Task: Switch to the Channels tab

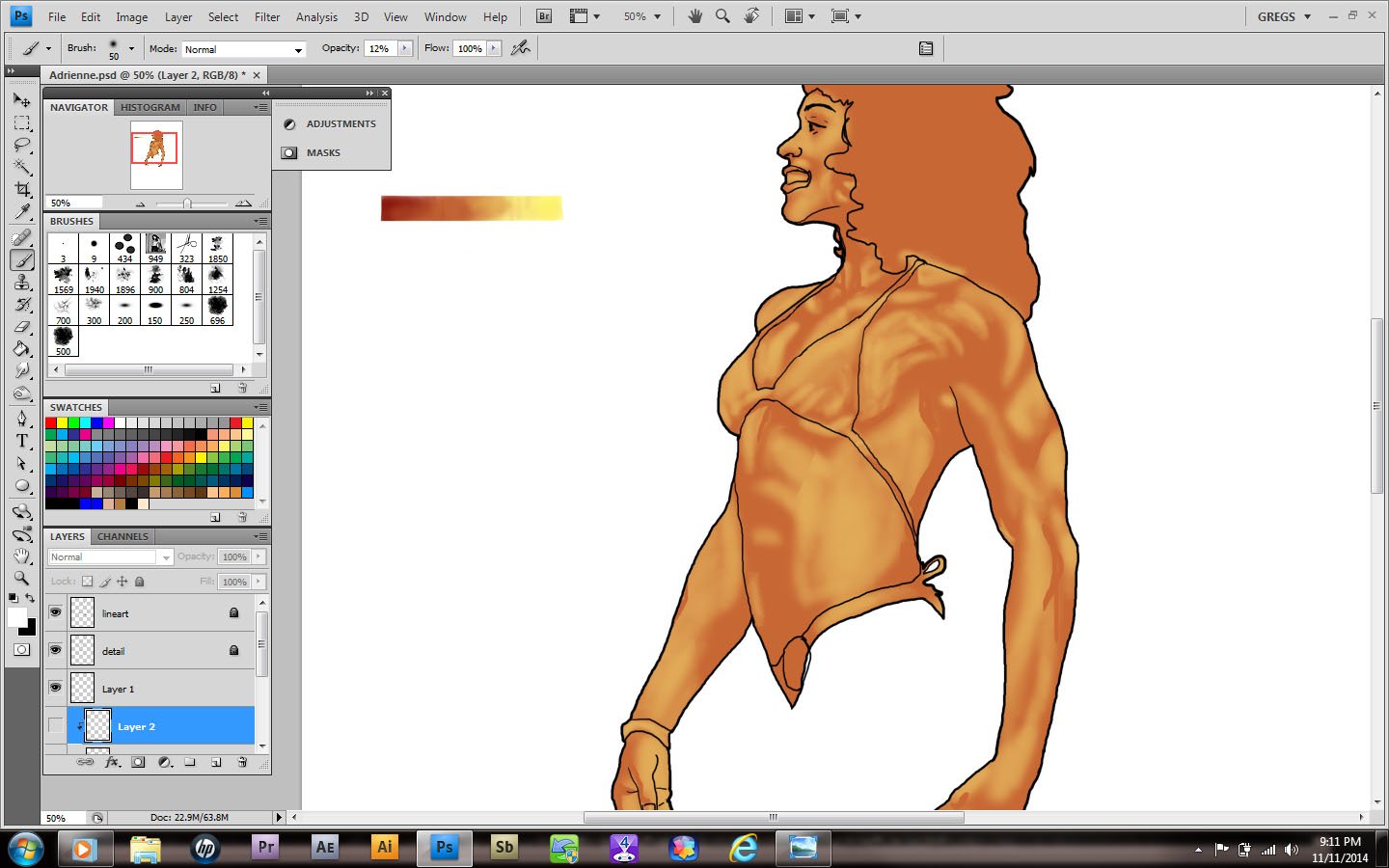Action: pyautogui.click(x=123, y=536)
